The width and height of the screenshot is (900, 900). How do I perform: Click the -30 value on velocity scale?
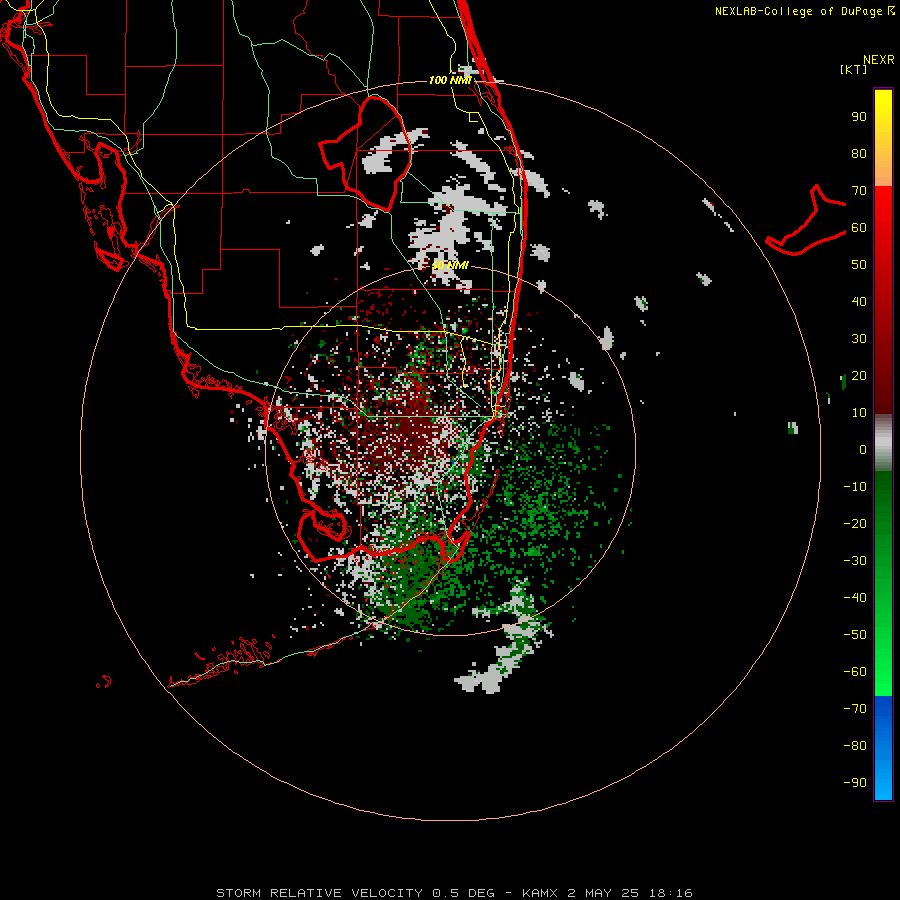tap(855, 561)
